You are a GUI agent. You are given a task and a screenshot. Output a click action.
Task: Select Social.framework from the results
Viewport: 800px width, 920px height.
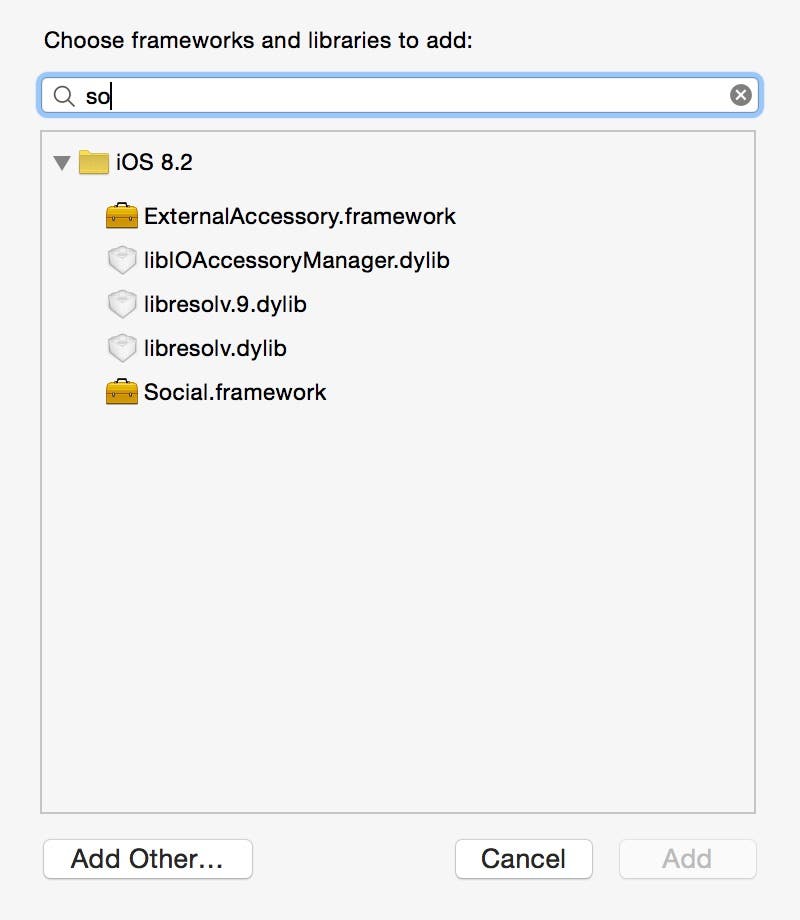[x=235, y=392]
